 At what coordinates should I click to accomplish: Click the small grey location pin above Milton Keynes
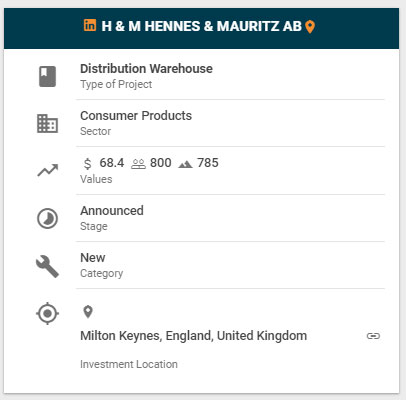pyautogui.click(x=88, y=312)
